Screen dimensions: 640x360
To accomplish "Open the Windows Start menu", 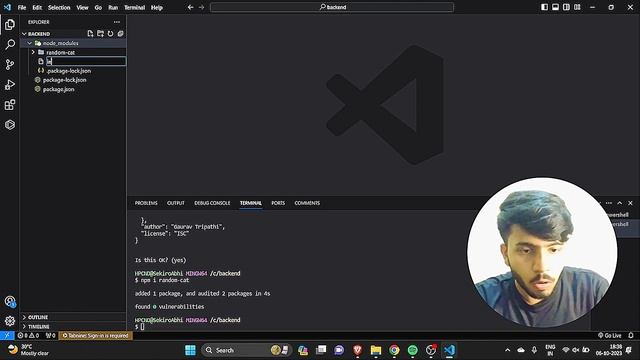I will pyautogui.click(x=190, y=350).
